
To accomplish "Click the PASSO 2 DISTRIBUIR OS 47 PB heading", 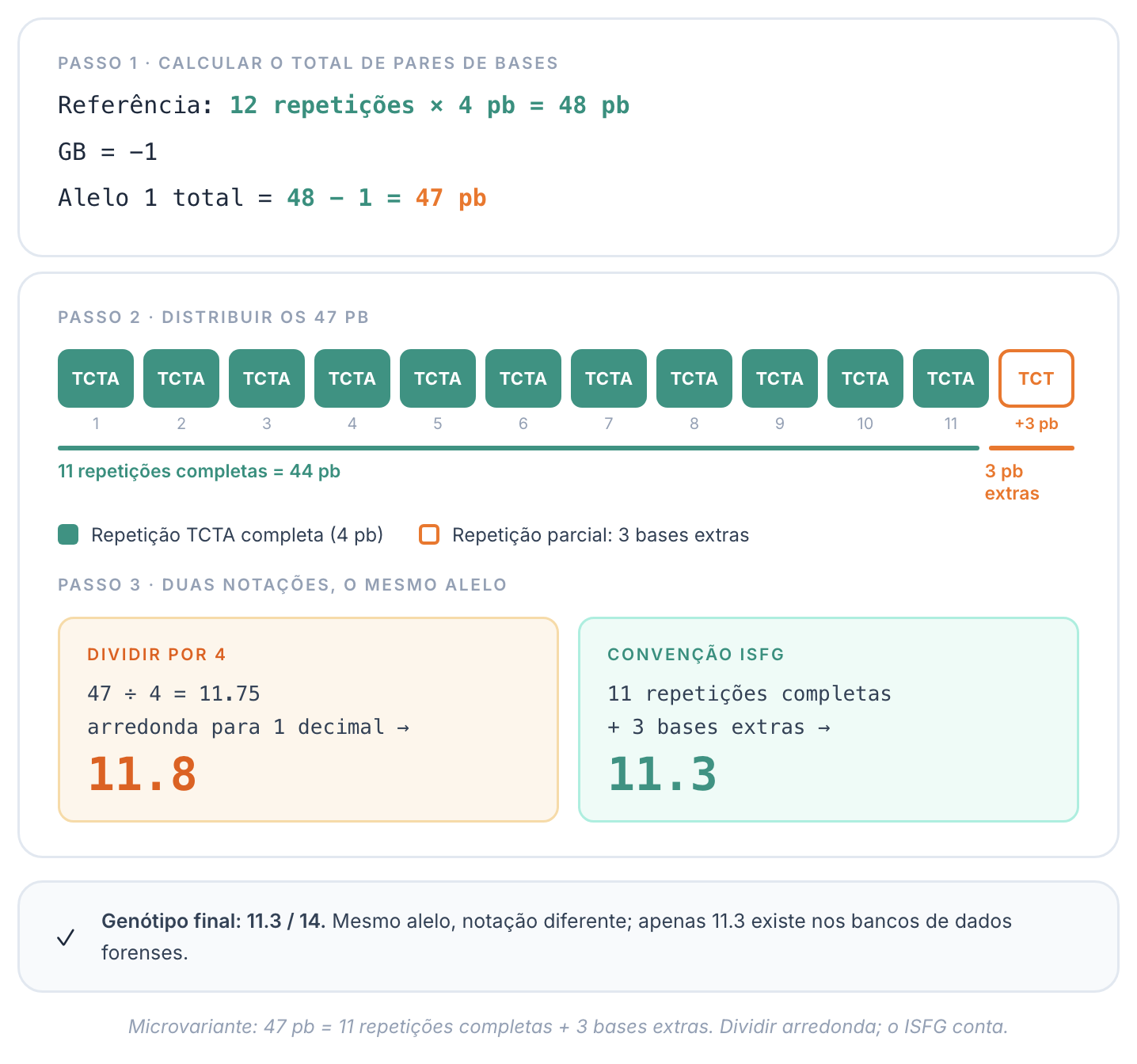I will [214, 317].
